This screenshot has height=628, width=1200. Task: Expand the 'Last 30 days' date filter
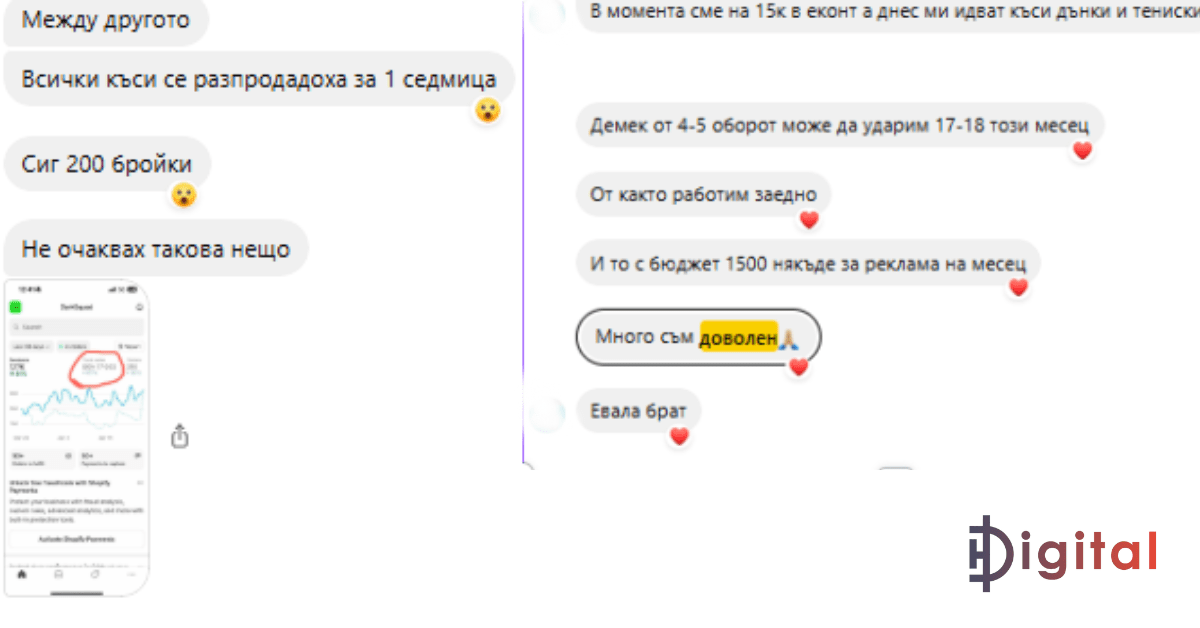tap(31, 346)
